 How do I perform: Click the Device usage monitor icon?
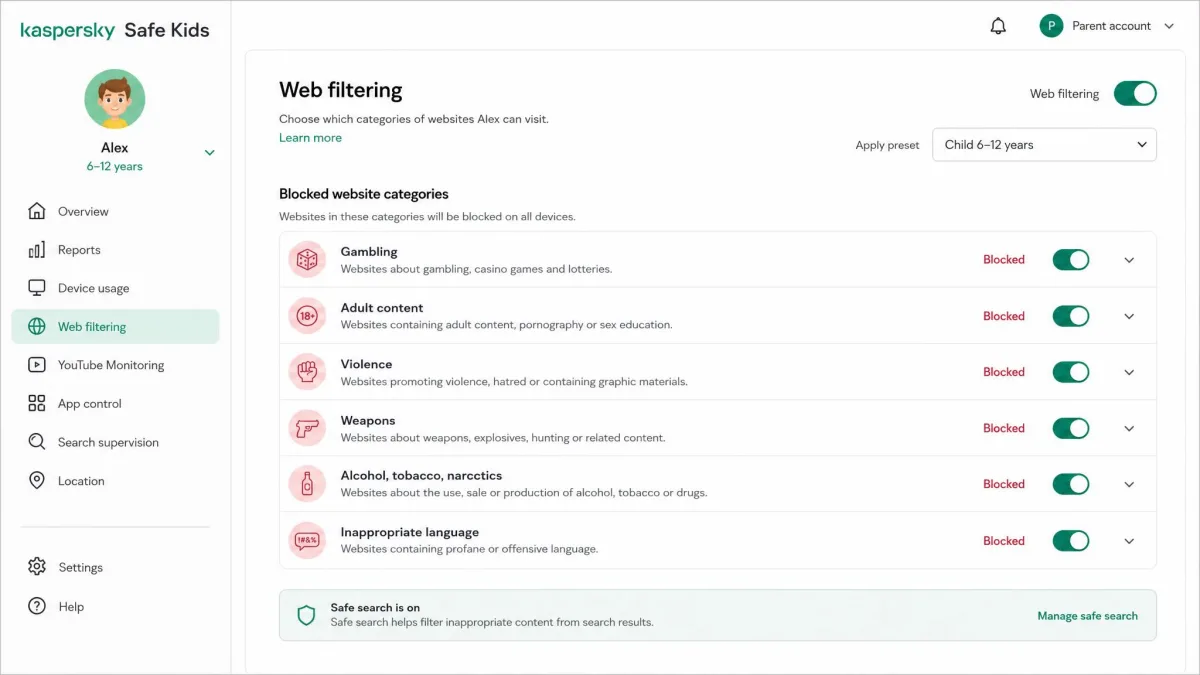(37, 288)
